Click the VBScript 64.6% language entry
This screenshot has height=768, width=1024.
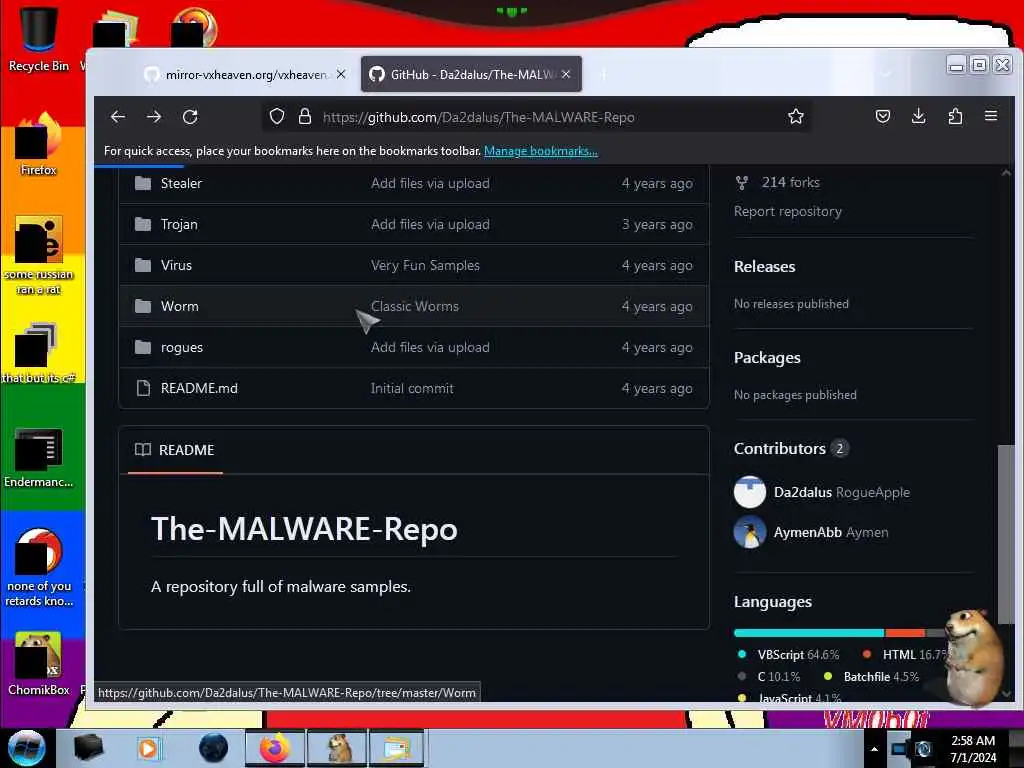pyautogui.click(x=789, y=654)
